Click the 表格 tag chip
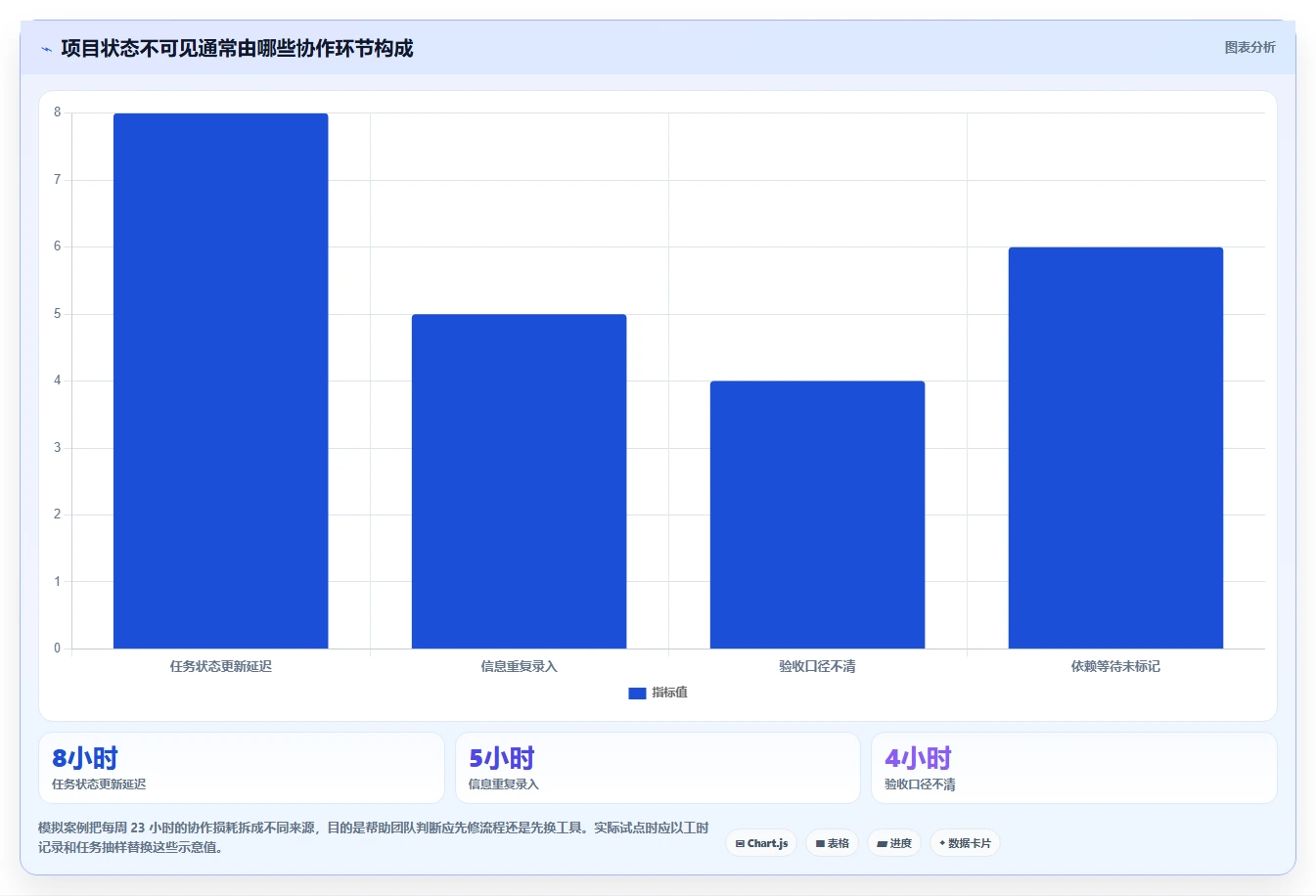 point(833,843)
